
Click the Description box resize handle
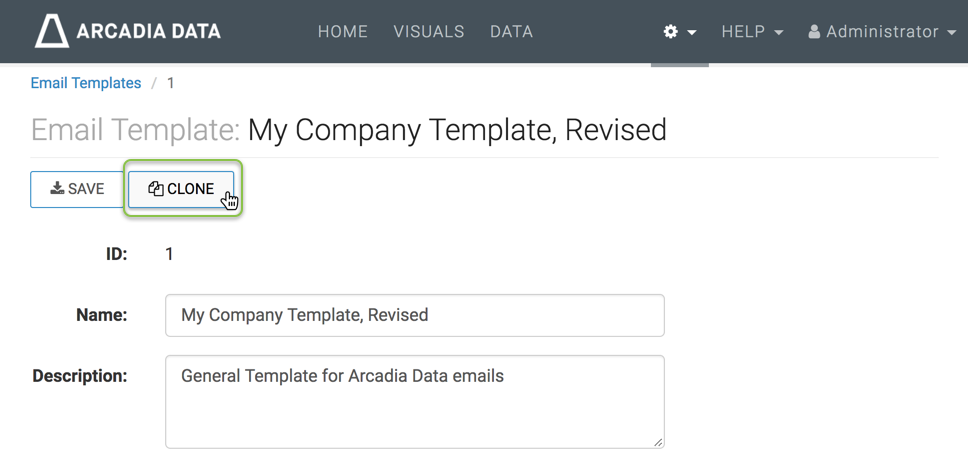(657, 441)
